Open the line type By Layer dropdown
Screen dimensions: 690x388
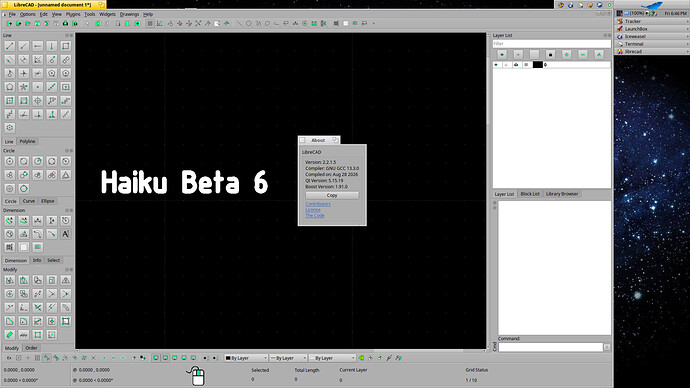pyautogui.click(x=332, y=358)
